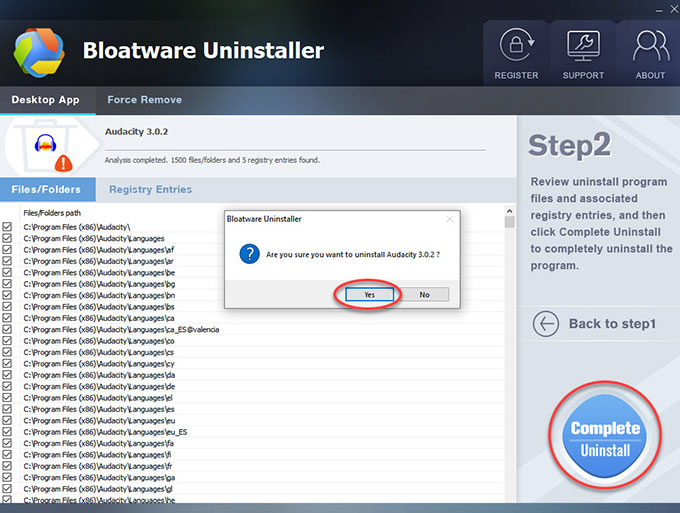680x513 pixels.
Task: Click the file list scrollbar thumb
Action: point(510,222)
